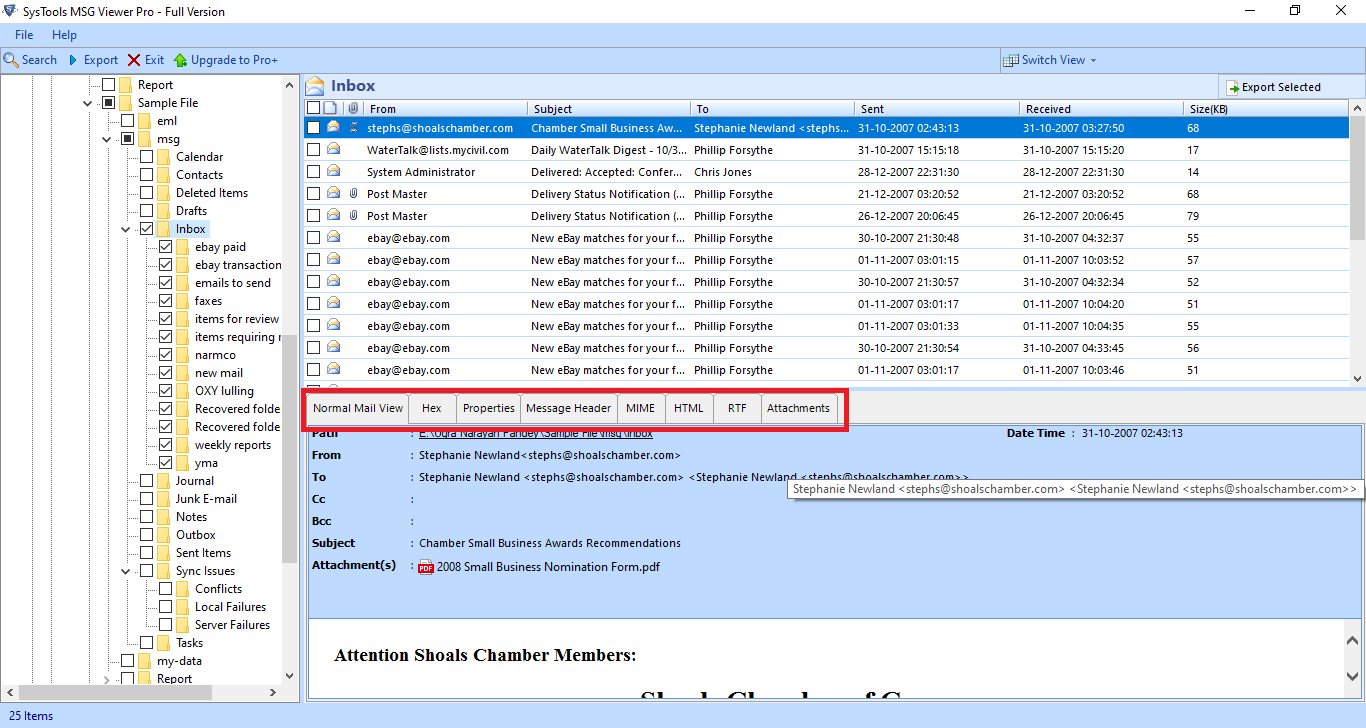The image size is (1366, 728).
Task: Check the Contacts folder checkbox
Action: pyautogui.click(x=147, y=175)
